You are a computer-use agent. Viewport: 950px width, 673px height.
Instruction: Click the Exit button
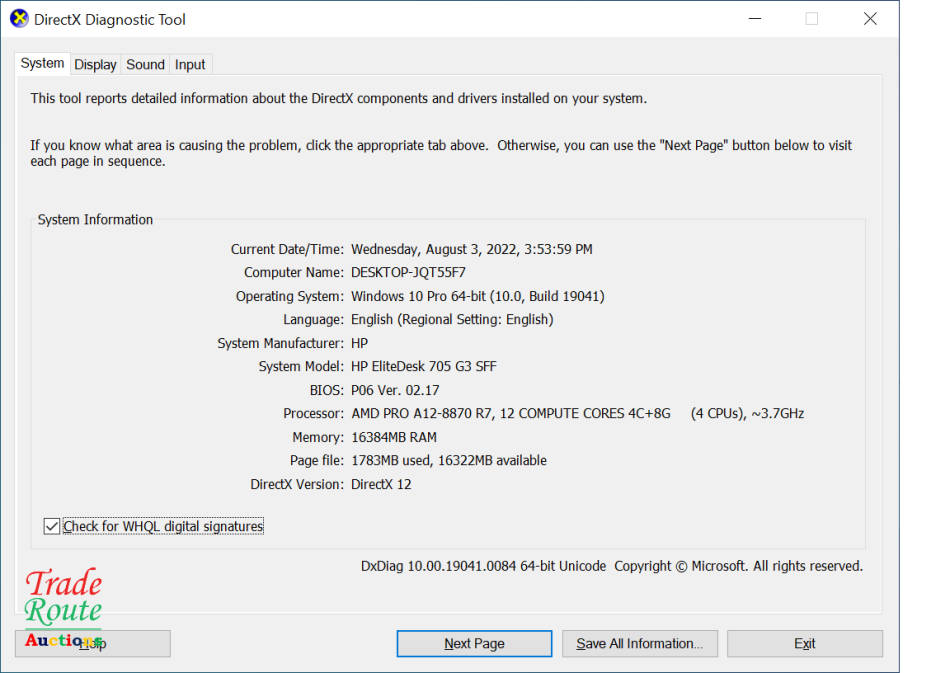804,643
